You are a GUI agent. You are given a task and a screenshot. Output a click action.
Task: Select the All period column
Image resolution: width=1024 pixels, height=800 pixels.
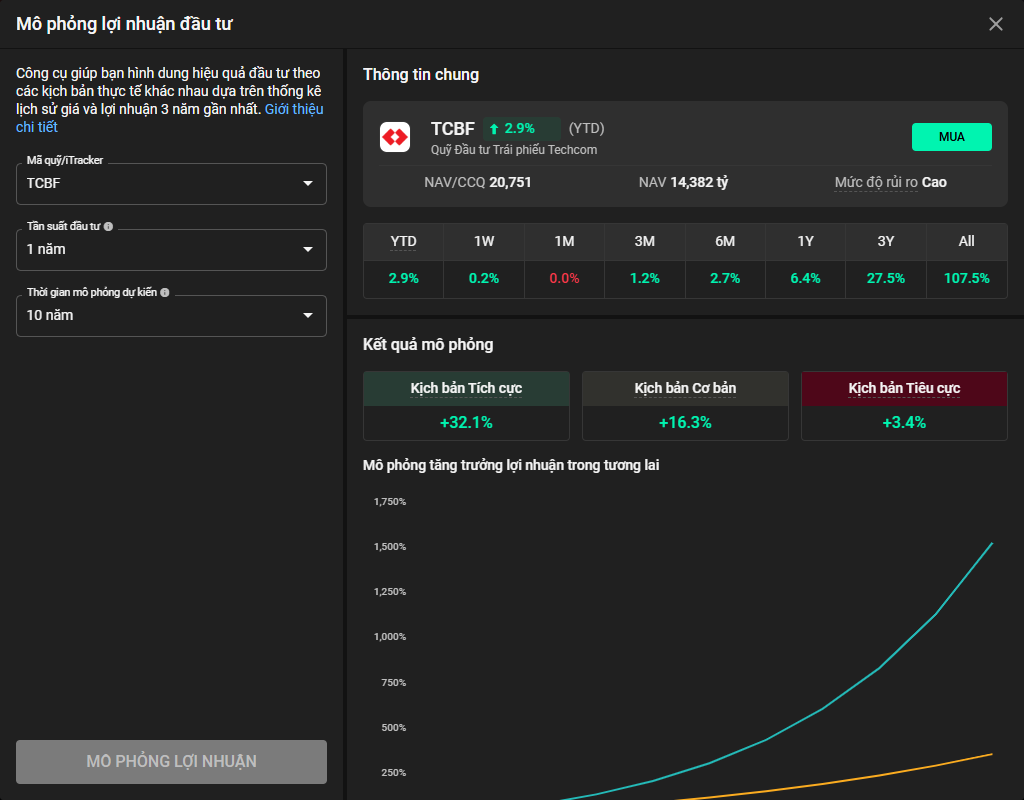(x=967, y=242)
